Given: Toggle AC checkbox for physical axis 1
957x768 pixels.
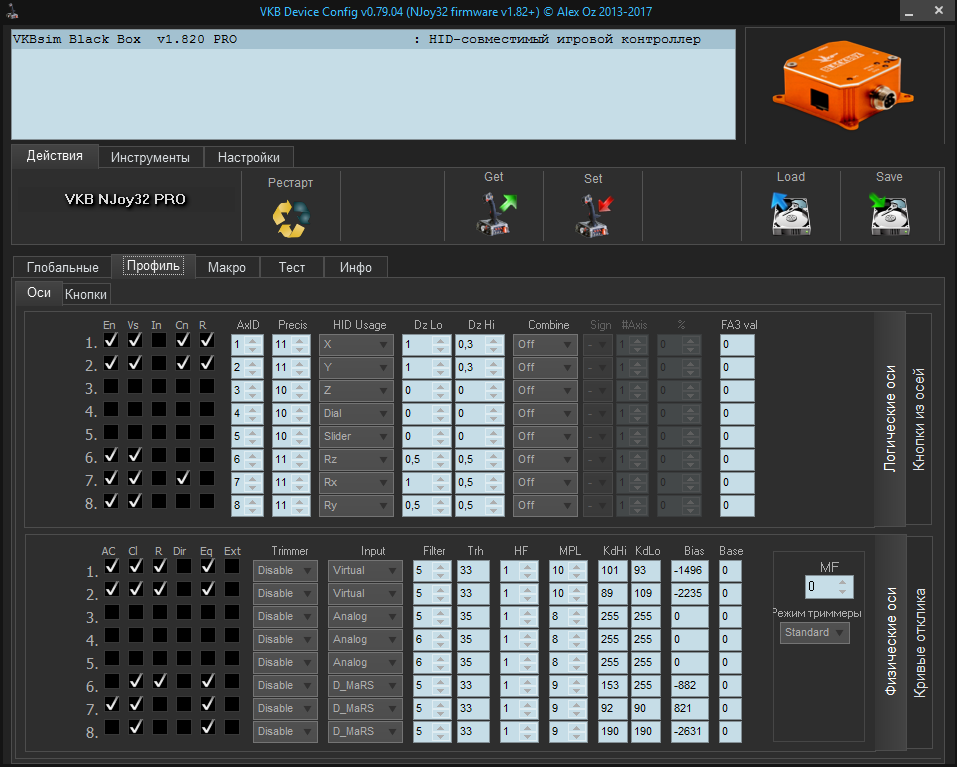Looking at the screenshot, I should click(x=112, y=567).
